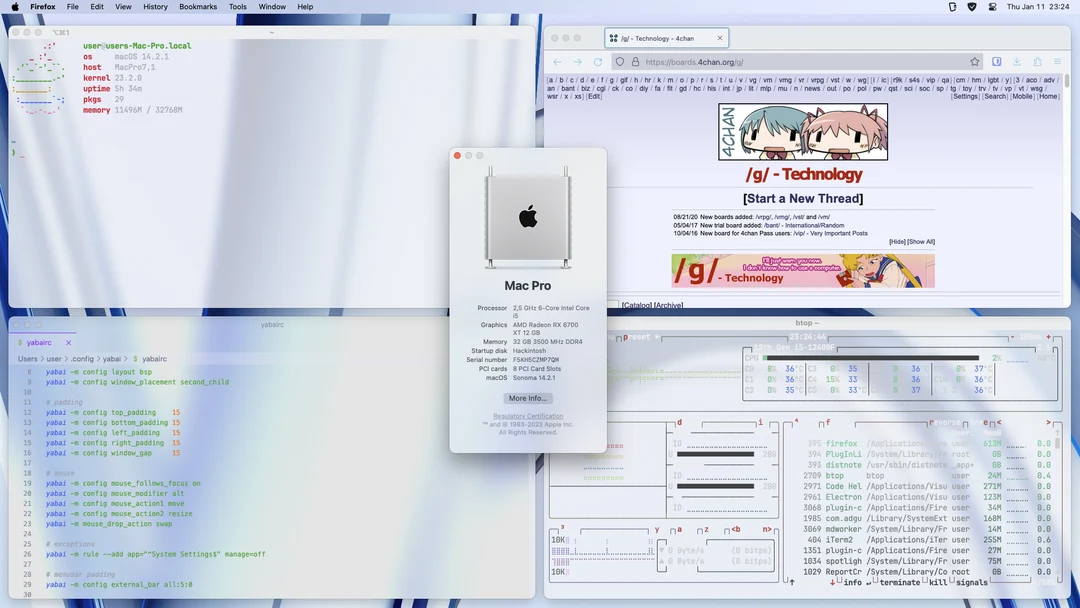
Task: Reload the 4chan page with the refresh icon
Action: click(597, 61)
